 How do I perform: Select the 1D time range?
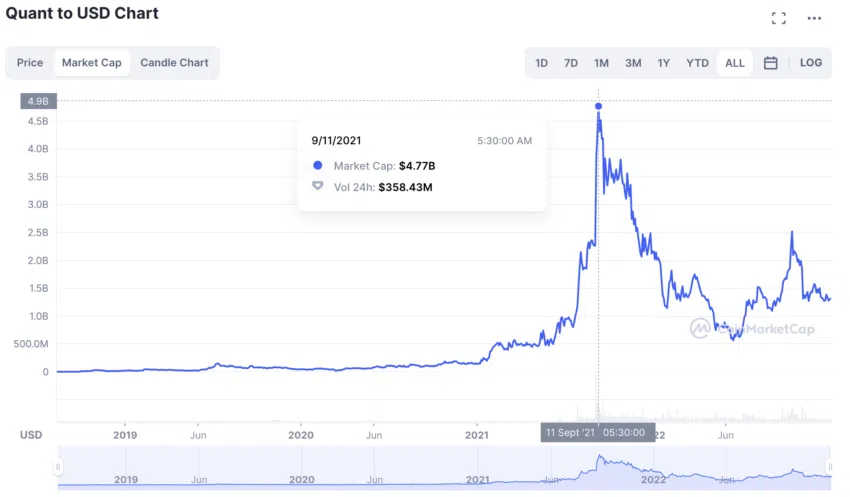click(541, 63)
